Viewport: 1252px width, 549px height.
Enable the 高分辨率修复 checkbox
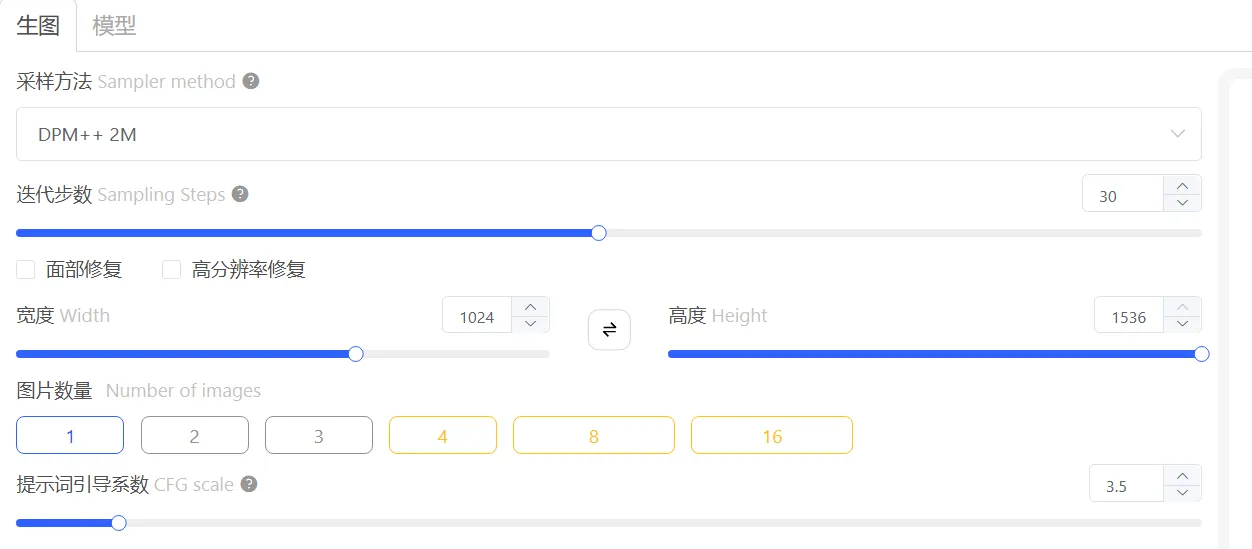[172, 269]
